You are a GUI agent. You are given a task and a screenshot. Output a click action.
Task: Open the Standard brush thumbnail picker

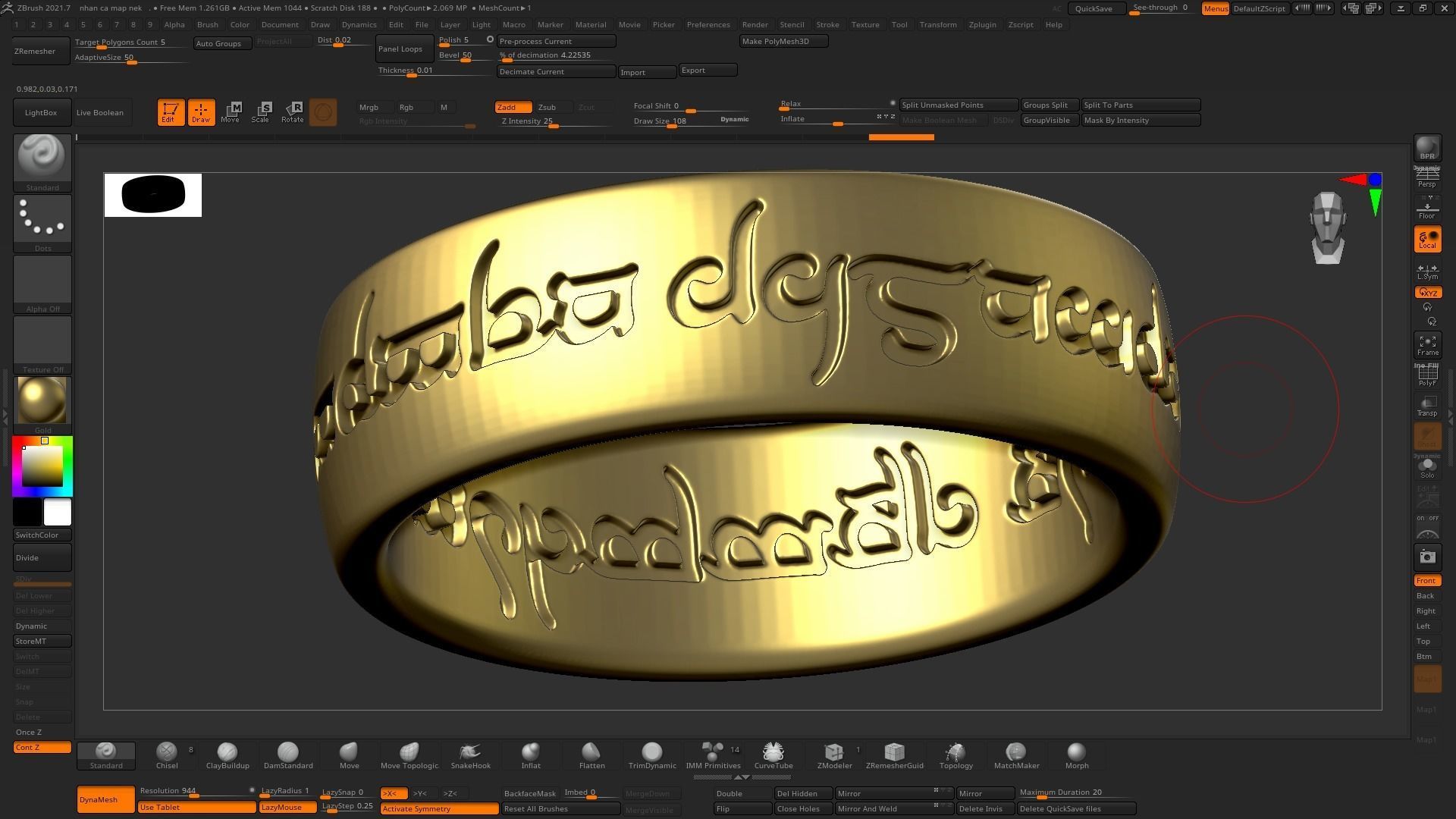pyautogui.click(x=42, y=162)
